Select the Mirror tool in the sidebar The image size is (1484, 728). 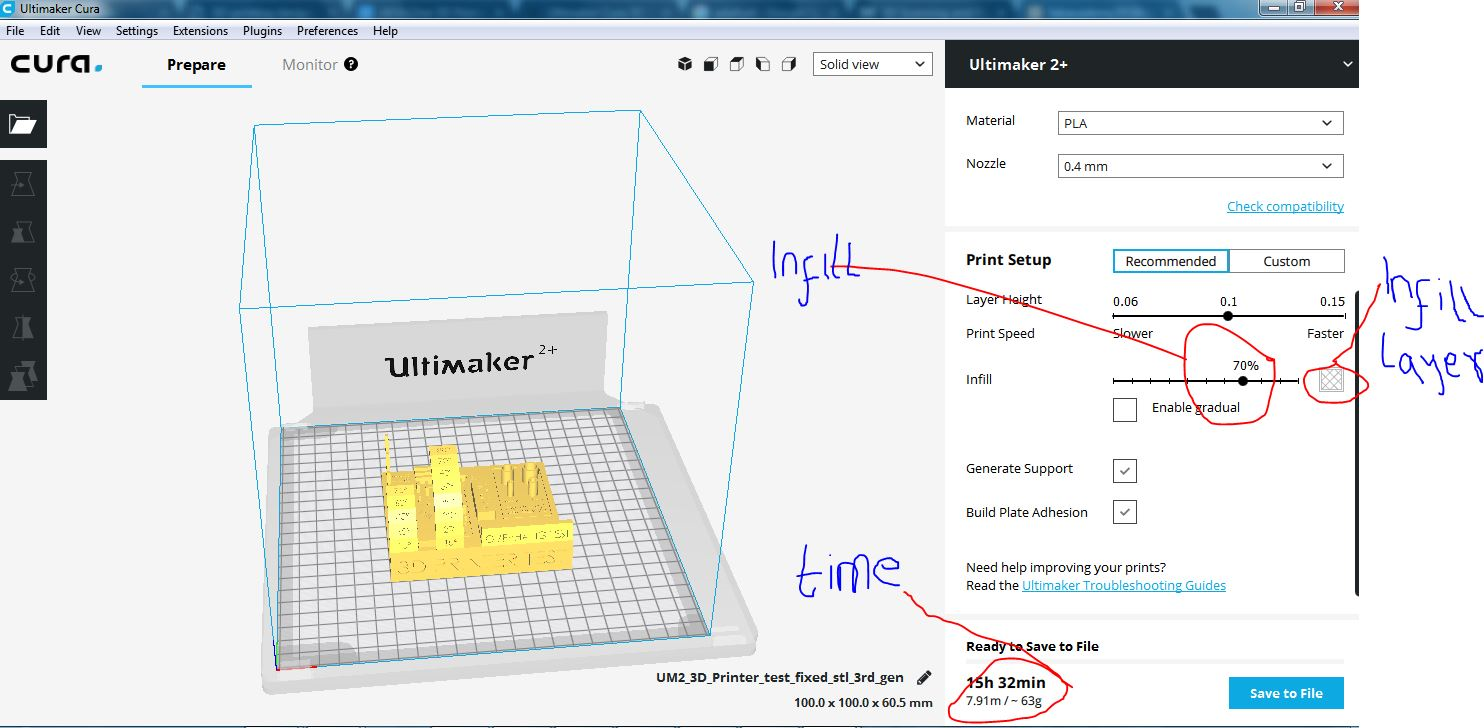[x=23, y=328]
